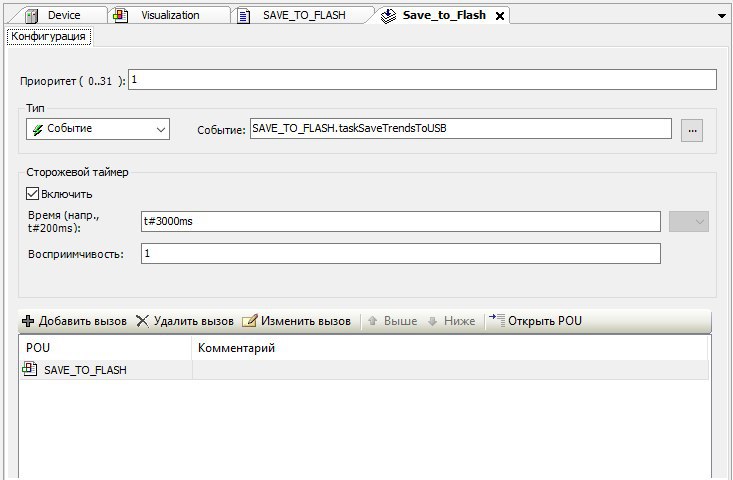This screenshot has height=480, width=733.
Task: Move call down with Ниже
Action: point(452,321)
